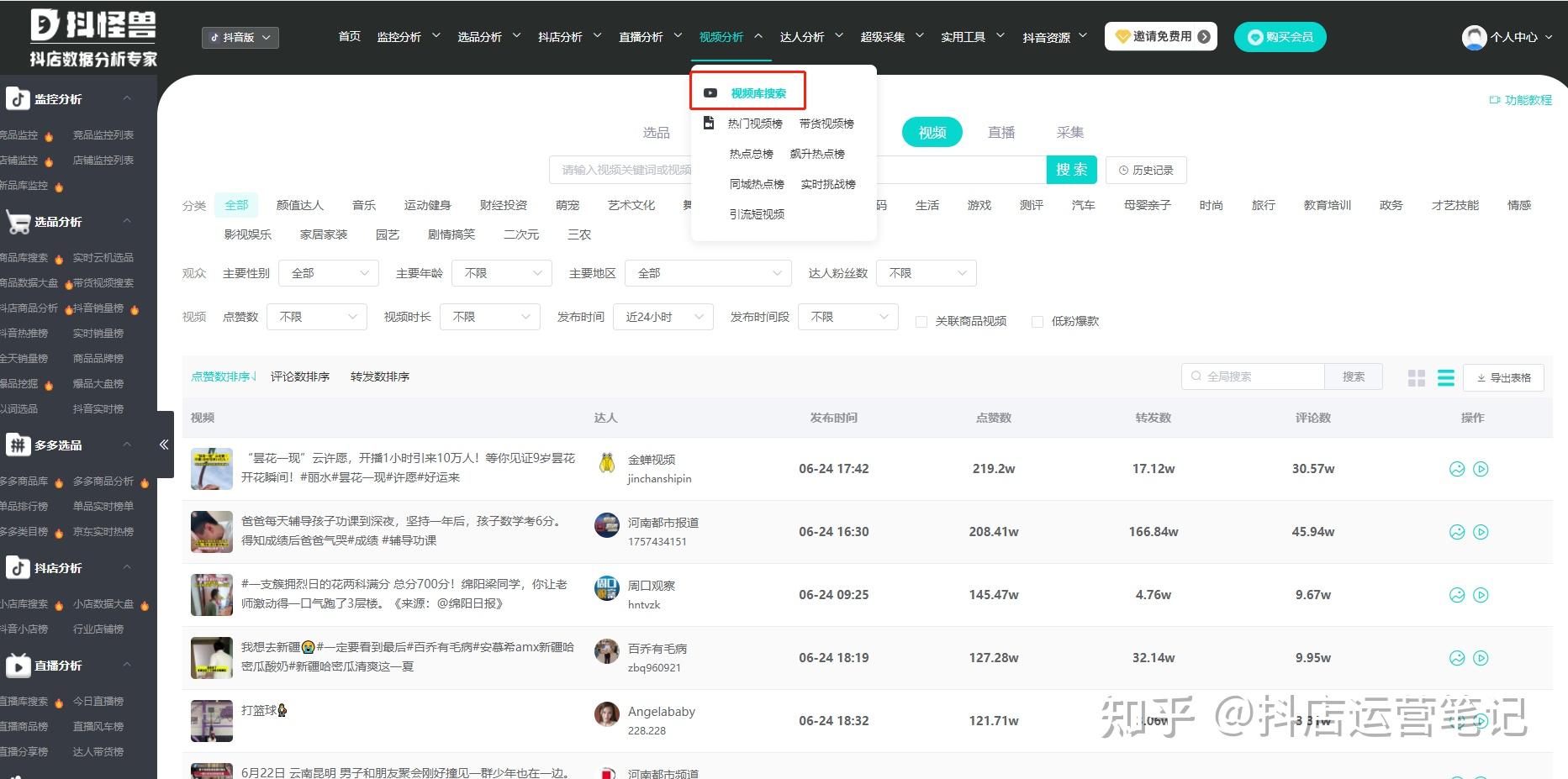Click the 多多选品 sidebar icon
The width and height of the screenshot is (1568, 779).
coord(18,445)
